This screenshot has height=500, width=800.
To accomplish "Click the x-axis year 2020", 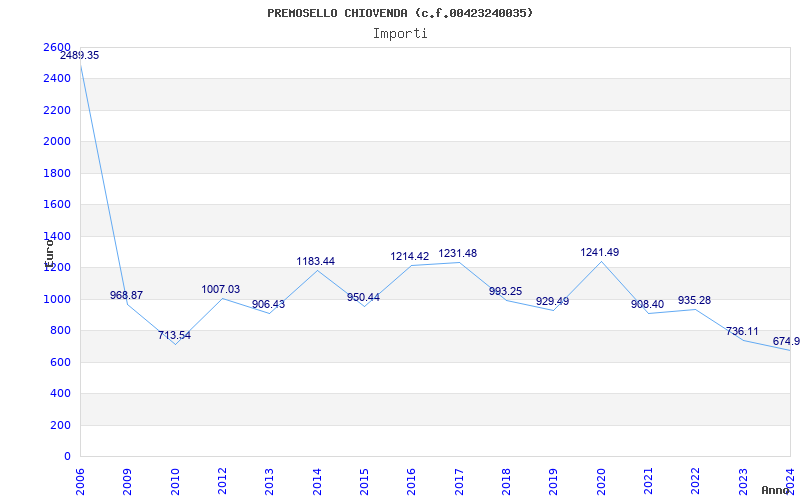I will tap(601, 482).
